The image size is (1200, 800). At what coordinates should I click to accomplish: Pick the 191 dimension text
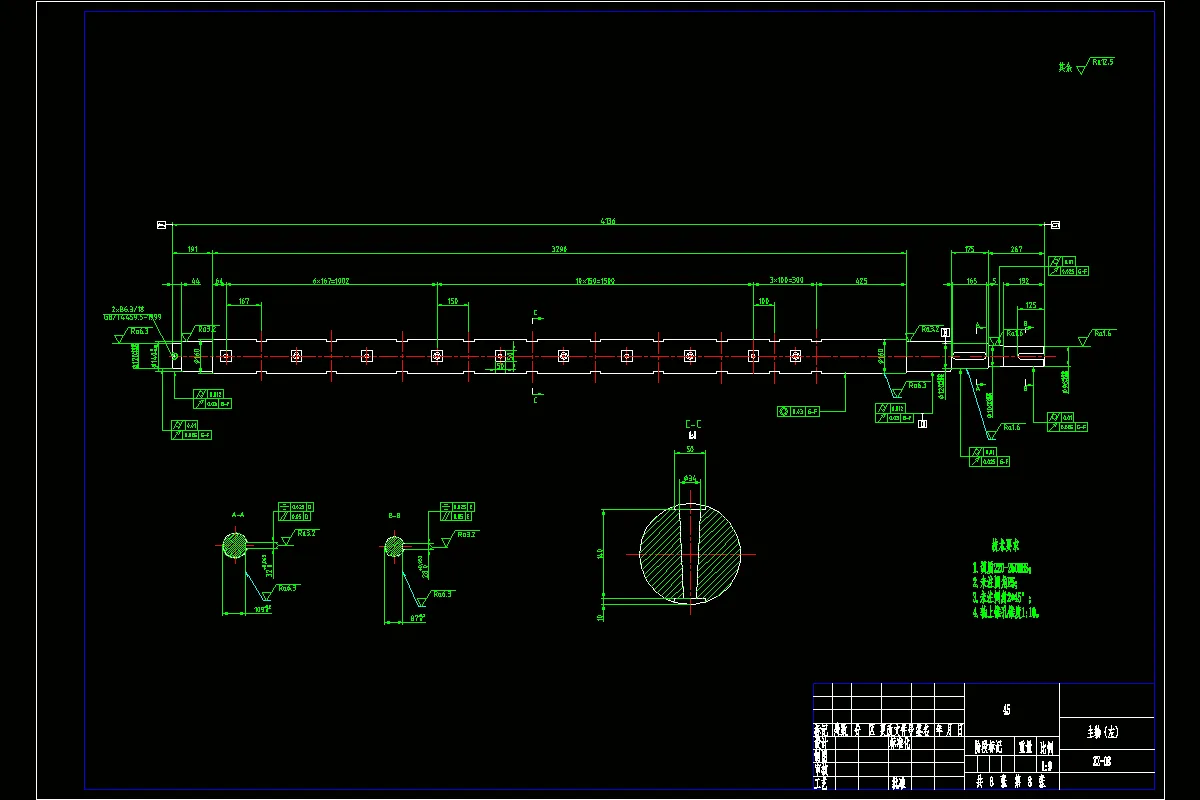tap(193, 249)
